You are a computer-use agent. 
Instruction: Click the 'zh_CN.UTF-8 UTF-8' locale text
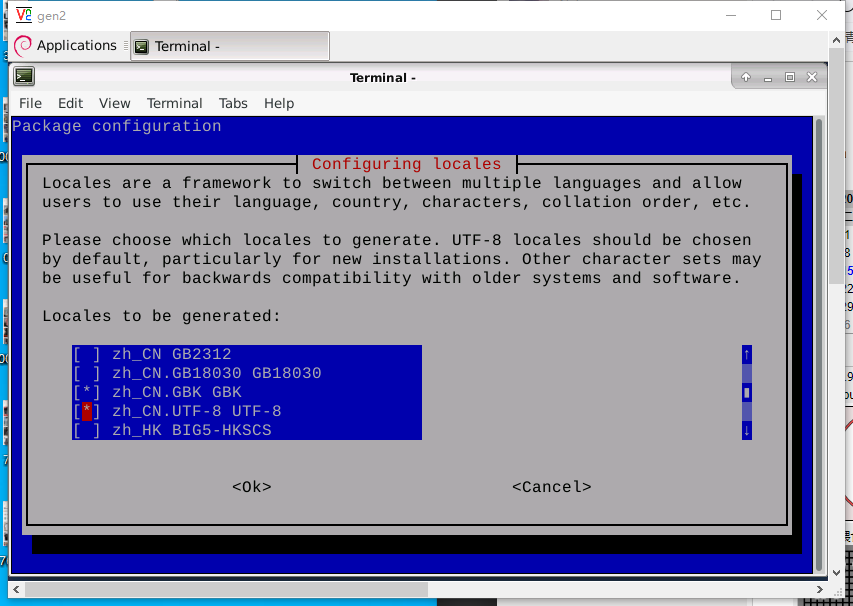197,411
